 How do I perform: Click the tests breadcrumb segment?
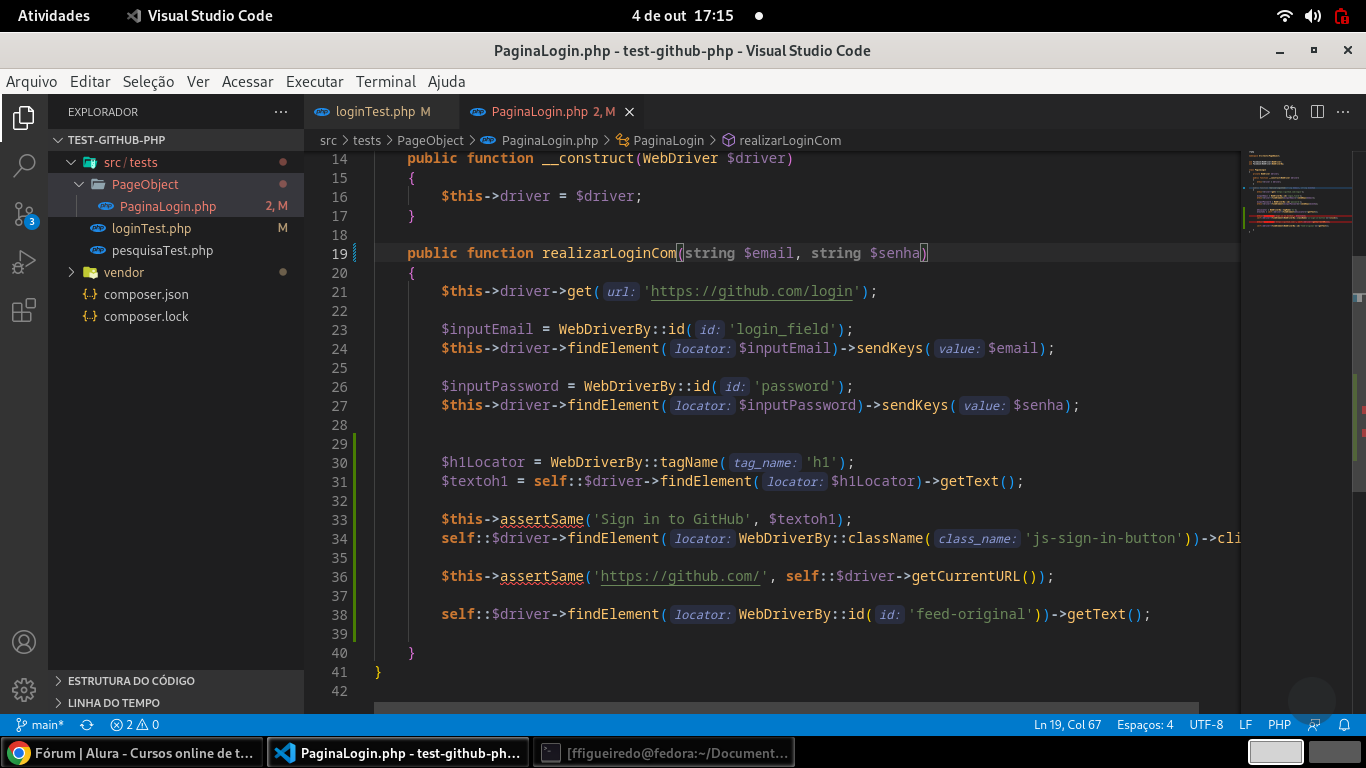pyautogui.click(x=367, y=140)
